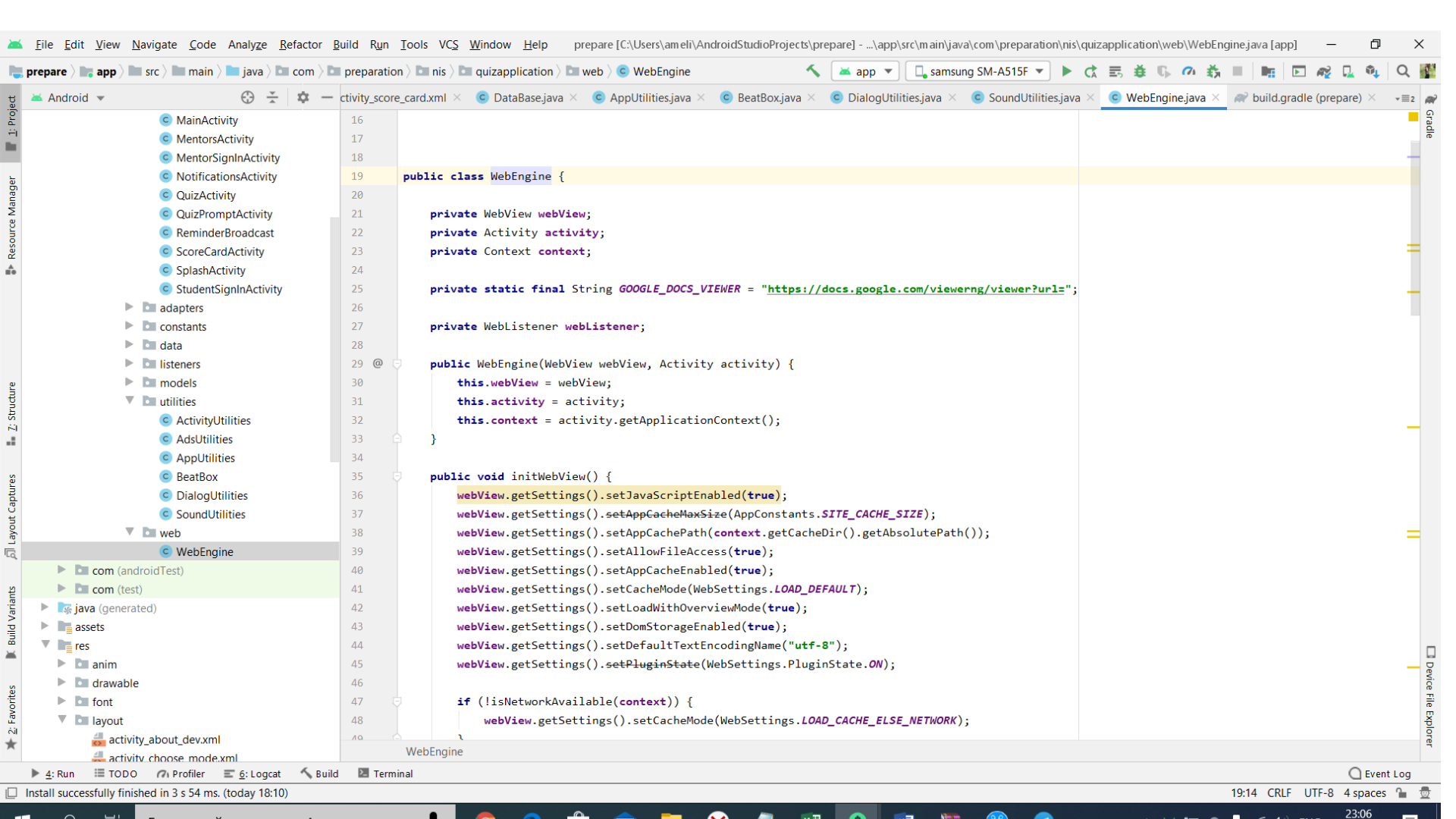Viewport: 1456px width, 819px height.
Task: Open project panel settings gear
Action: pos(303,97)
